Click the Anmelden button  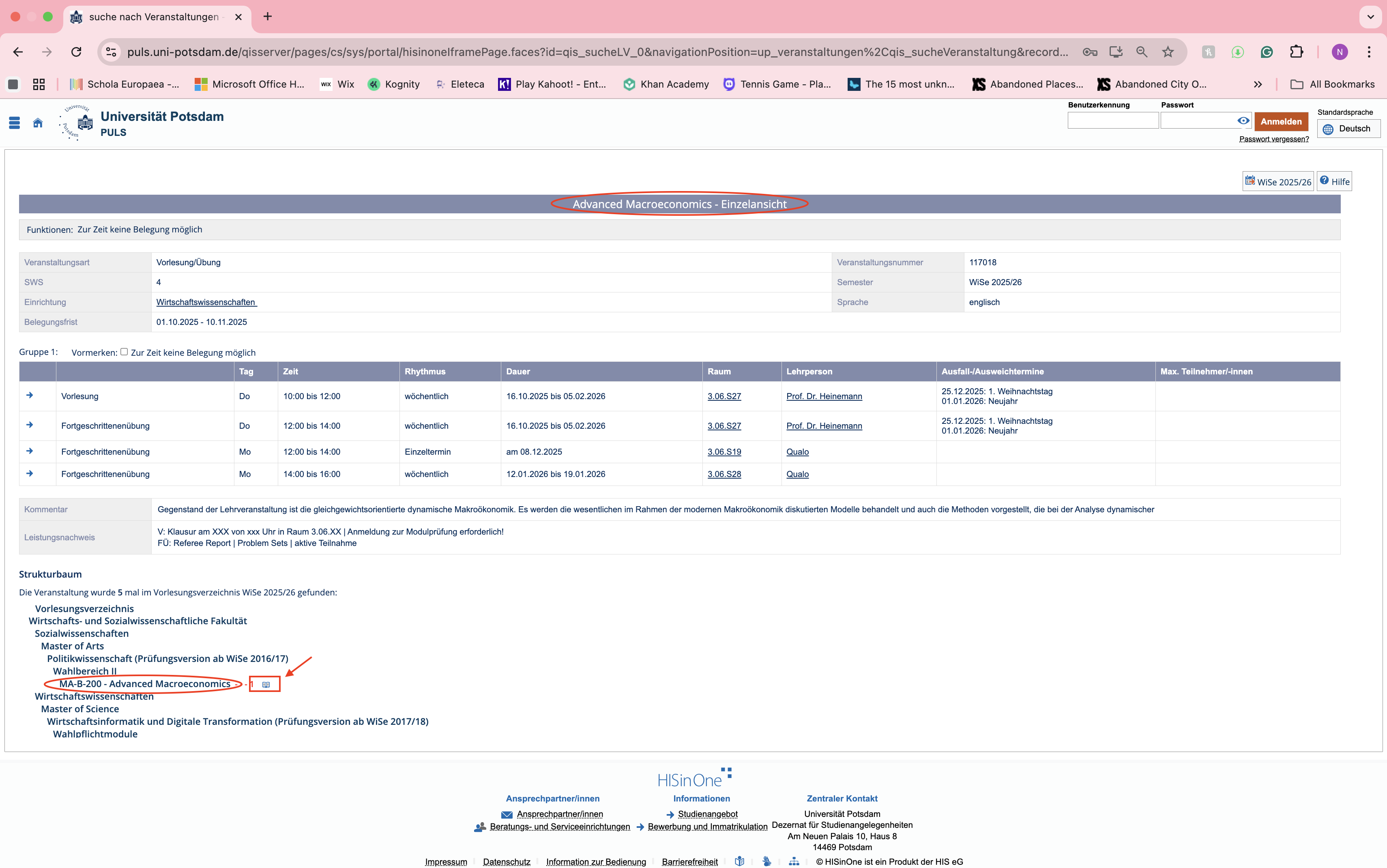pyautogui.click(x=1281, y=122)
